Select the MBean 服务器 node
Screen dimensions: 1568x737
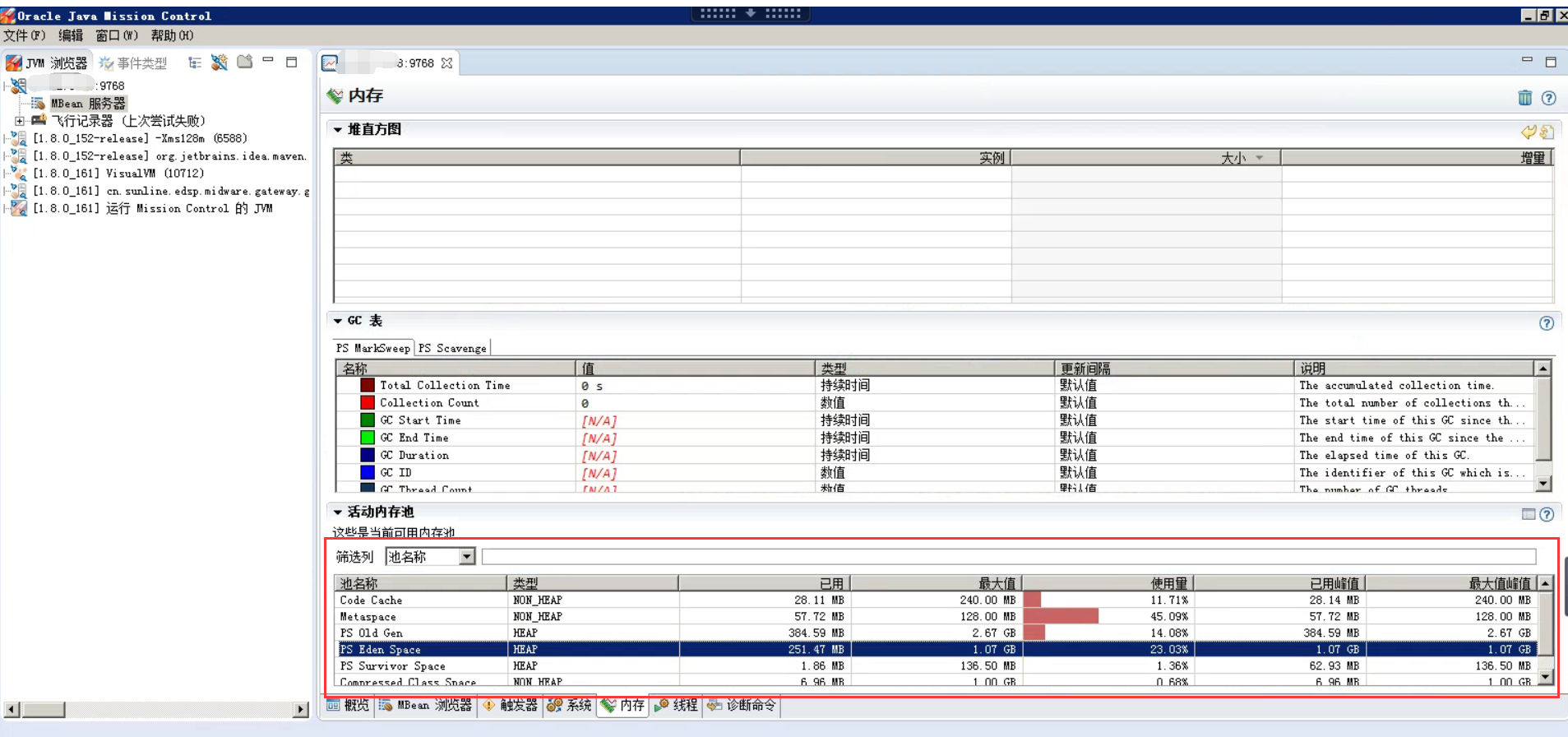point(88,104)
